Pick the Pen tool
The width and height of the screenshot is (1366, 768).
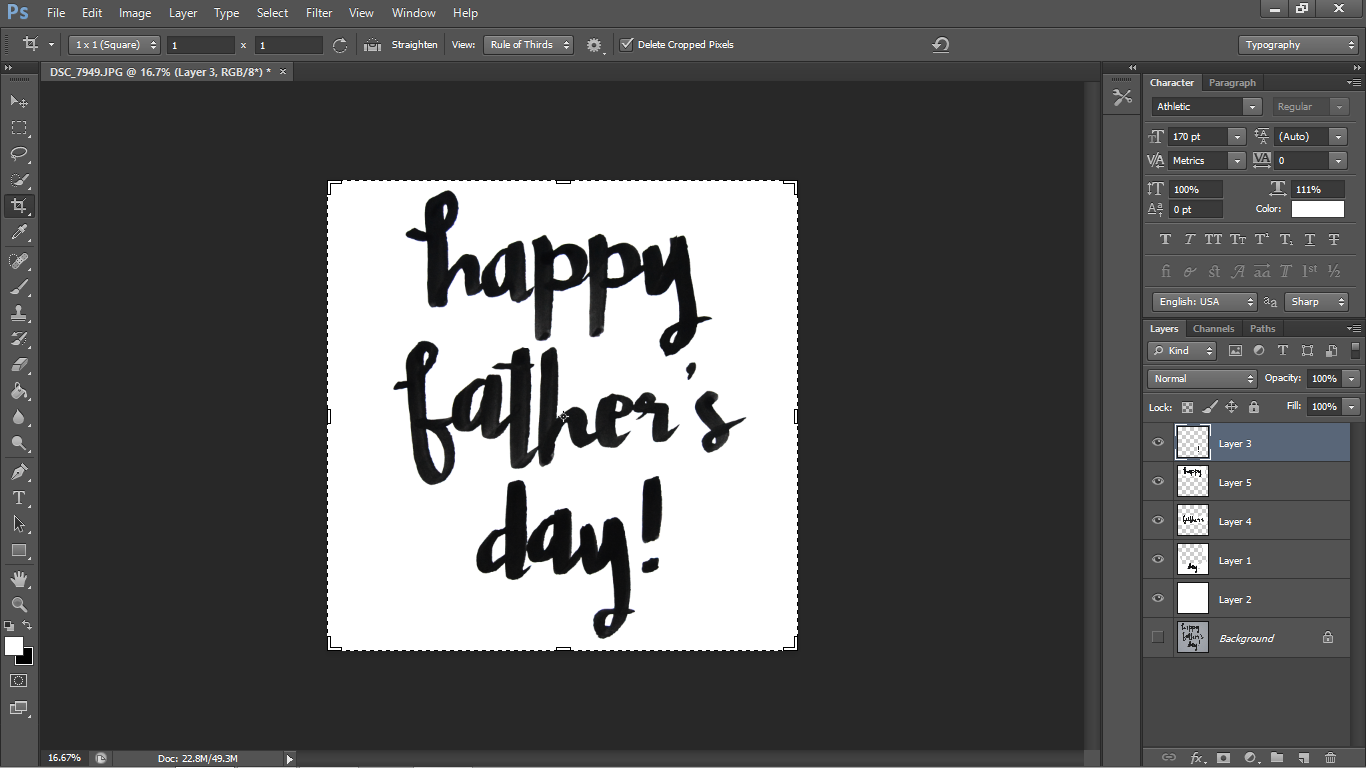(x=19, y=471)
